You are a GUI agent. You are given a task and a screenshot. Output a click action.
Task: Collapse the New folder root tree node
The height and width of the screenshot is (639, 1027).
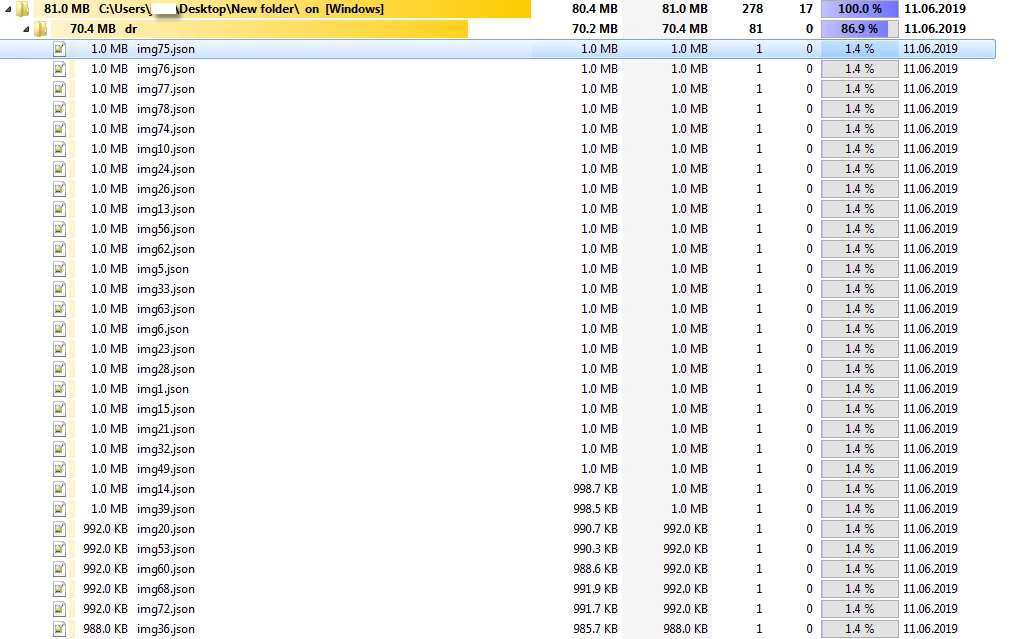pyautogui.click(x=8, y=9)
